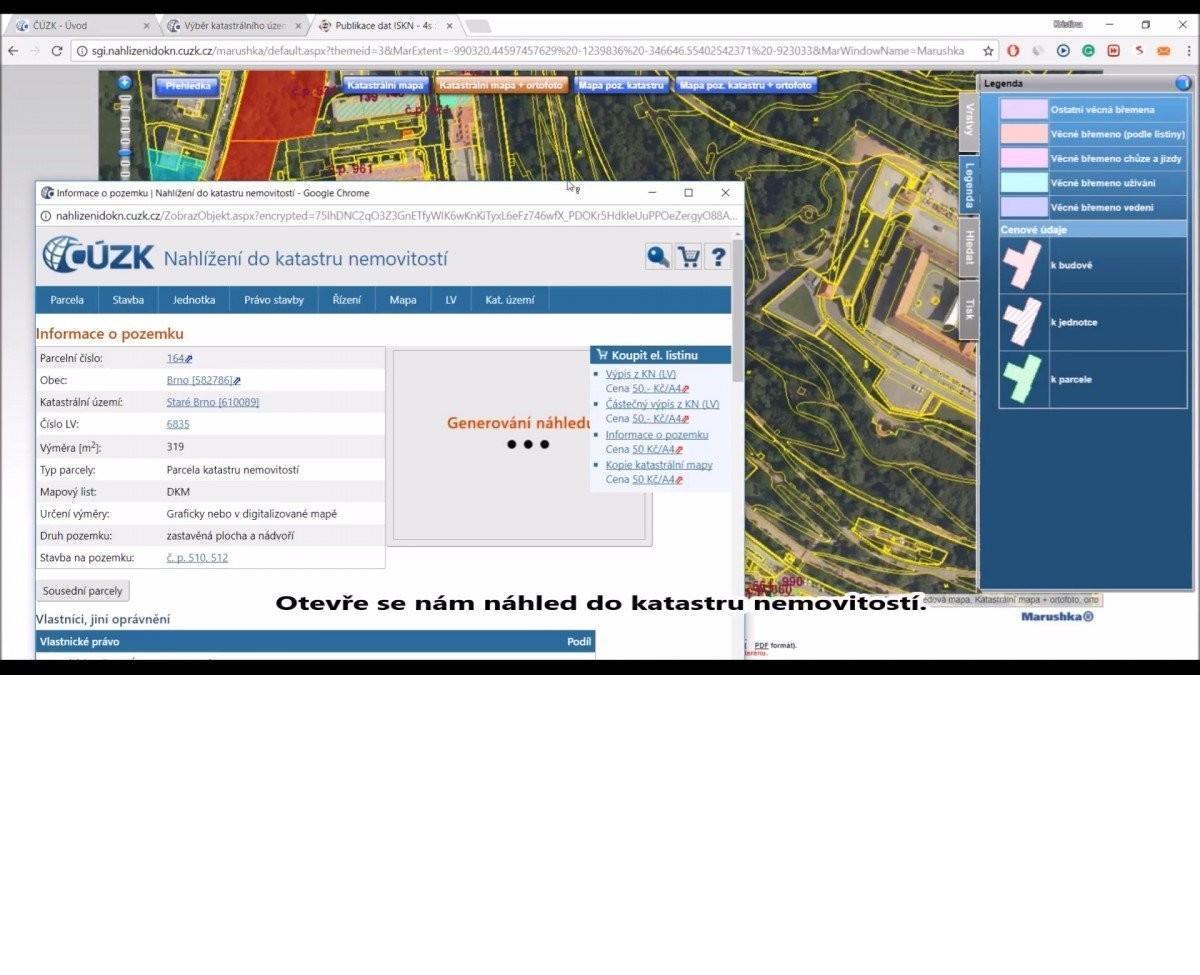Image resolution: width=1200 pixels, height=975 pixels.
Task: Click the red Opera extension icon
Action: point(1013,50)
